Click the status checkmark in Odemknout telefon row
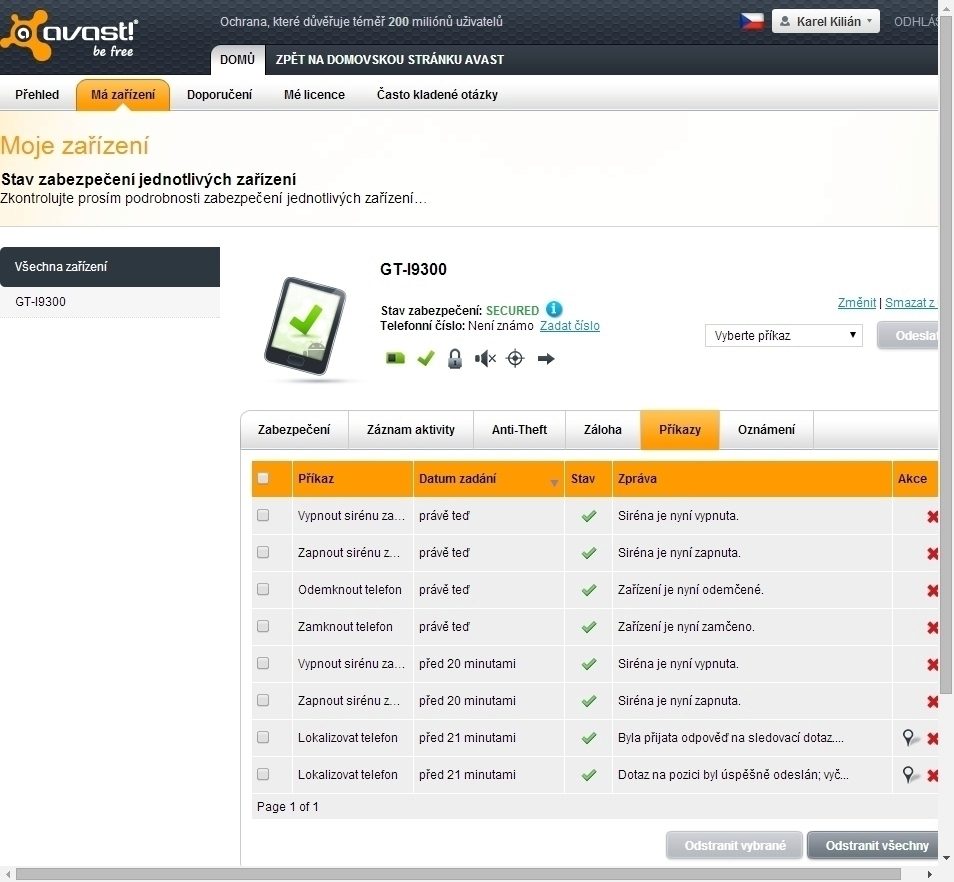954x882 pixels. pyautogui.click(x=588, y=590)
